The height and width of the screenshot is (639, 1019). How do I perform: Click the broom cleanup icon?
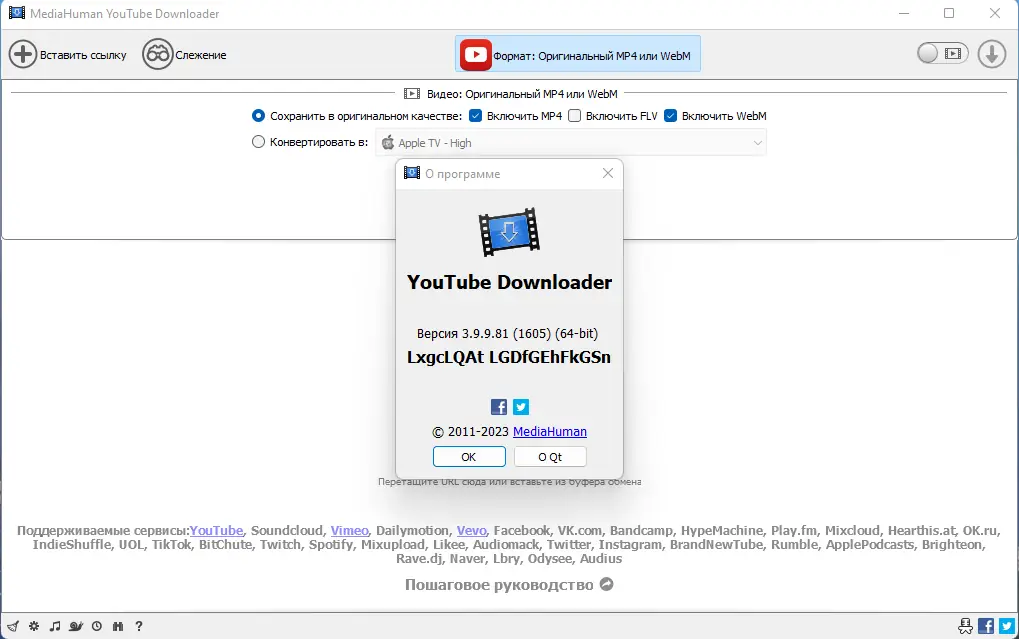(13, 626)
